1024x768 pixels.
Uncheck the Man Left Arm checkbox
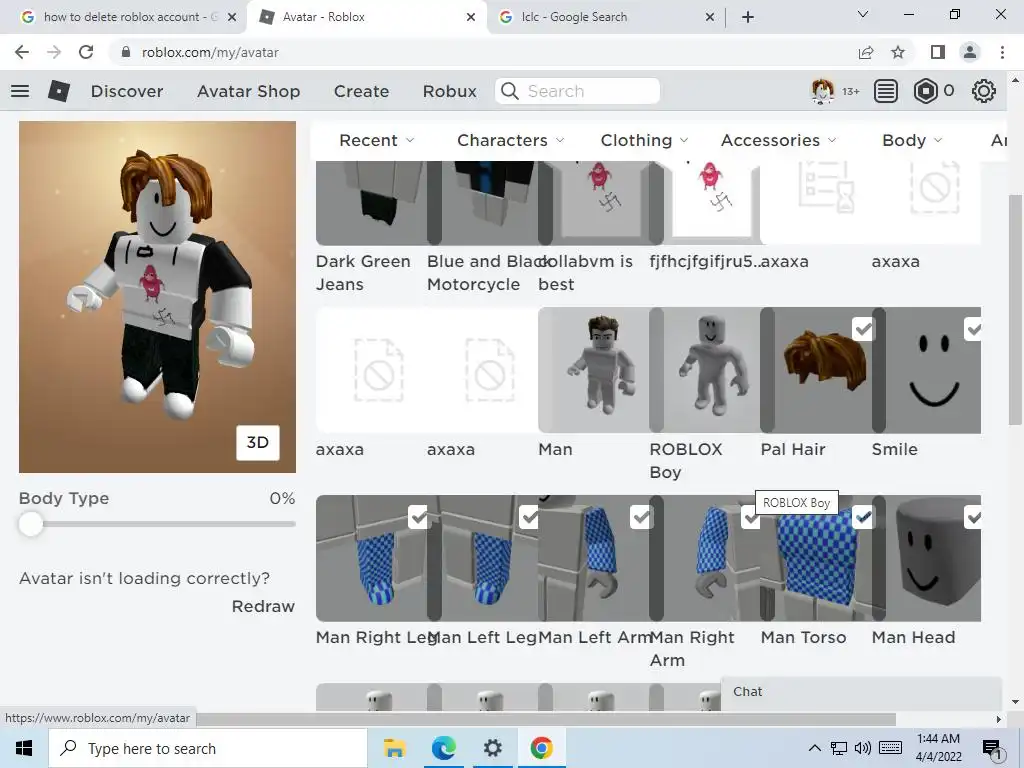(x=641, y=517)
